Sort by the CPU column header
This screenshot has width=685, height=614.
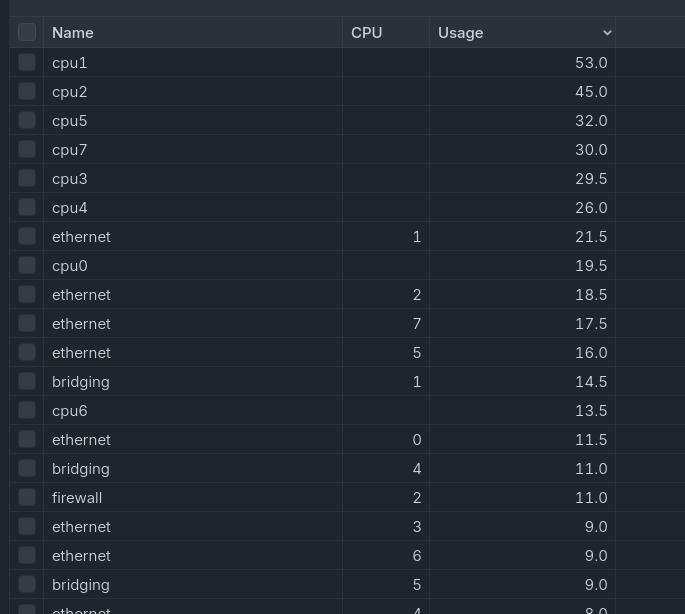[366, 33]
